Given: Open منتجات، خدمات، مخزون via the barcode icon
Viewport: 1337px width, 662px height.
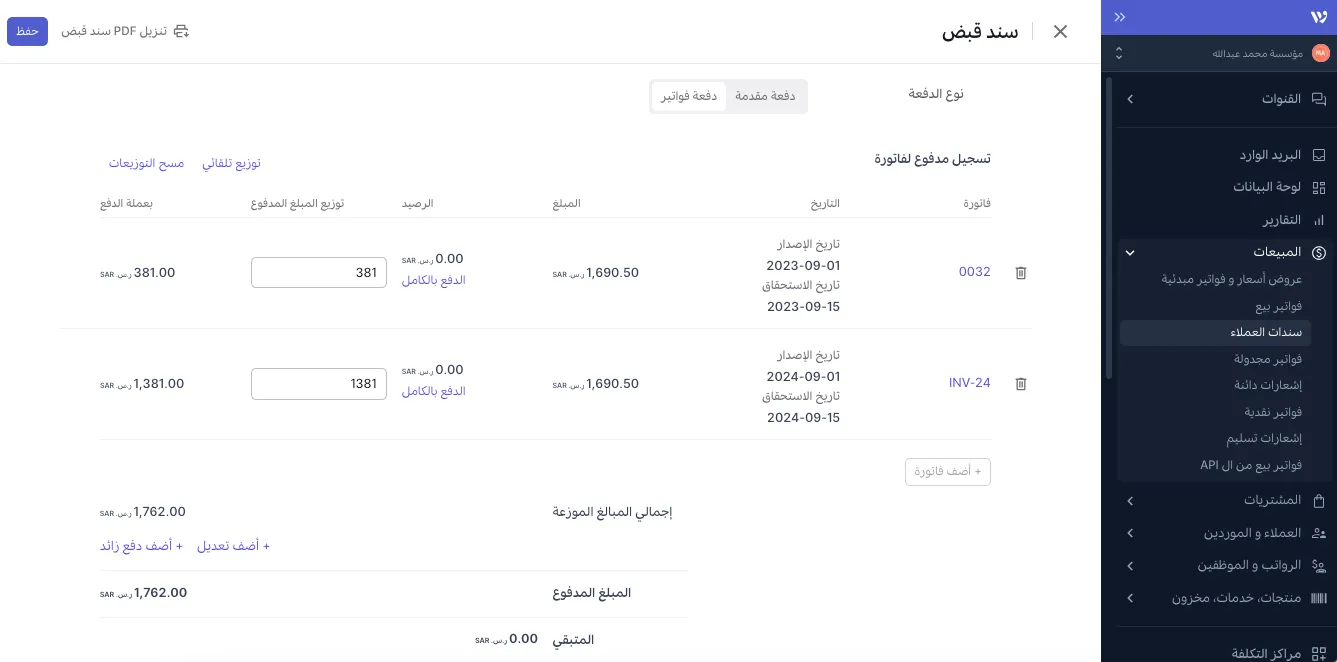Looking at the screenshot, I should tap(1319, 598).
